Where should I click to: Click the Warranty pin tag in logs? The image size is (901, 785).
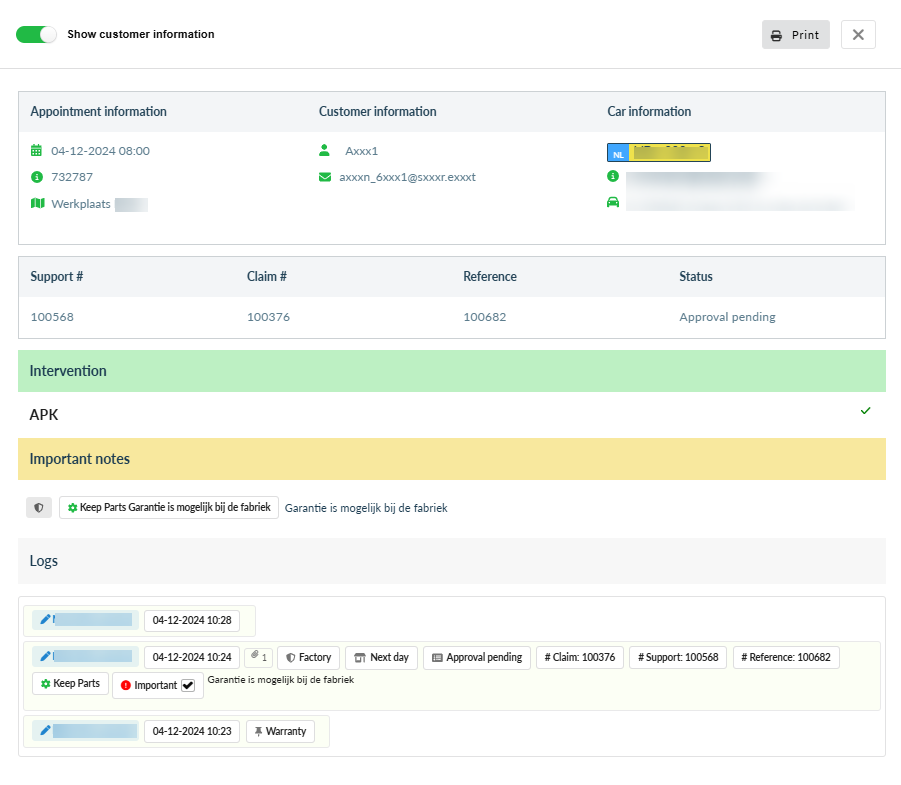click(280, 731)
